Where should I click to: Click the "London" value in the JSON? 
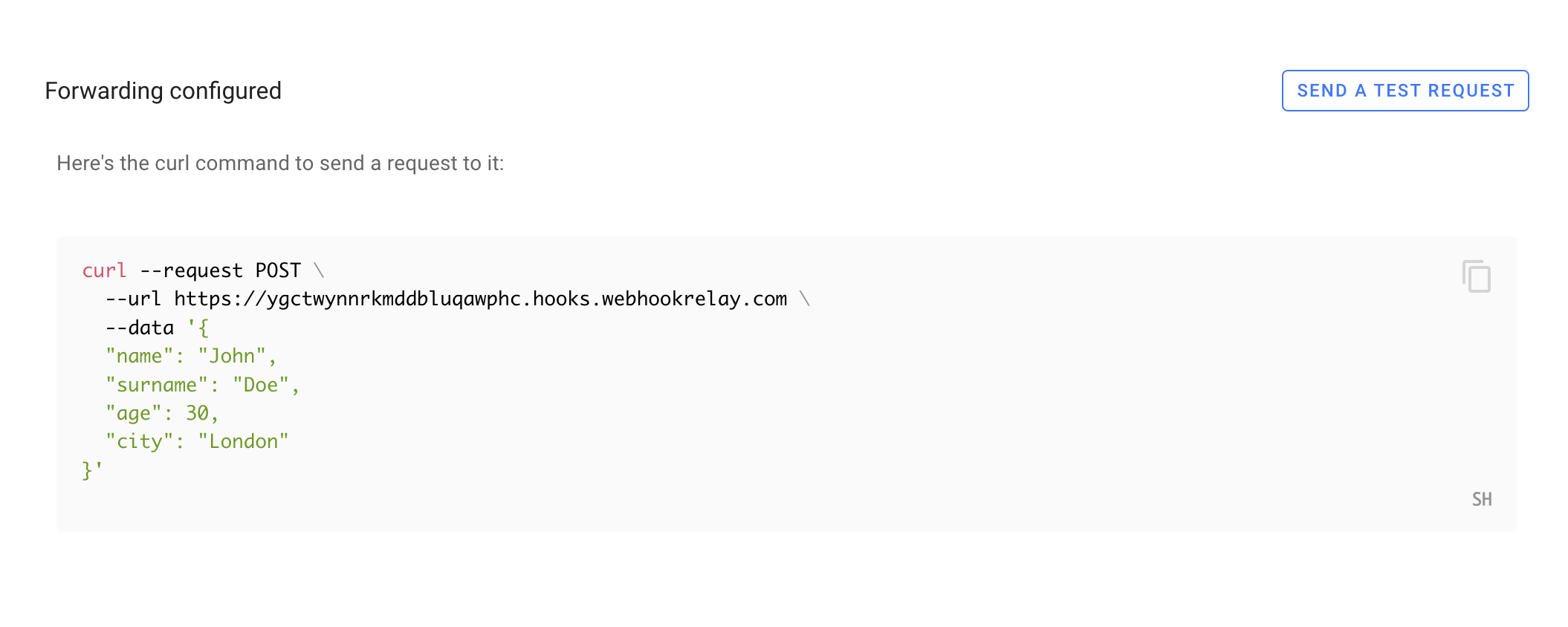pos(243,441)
